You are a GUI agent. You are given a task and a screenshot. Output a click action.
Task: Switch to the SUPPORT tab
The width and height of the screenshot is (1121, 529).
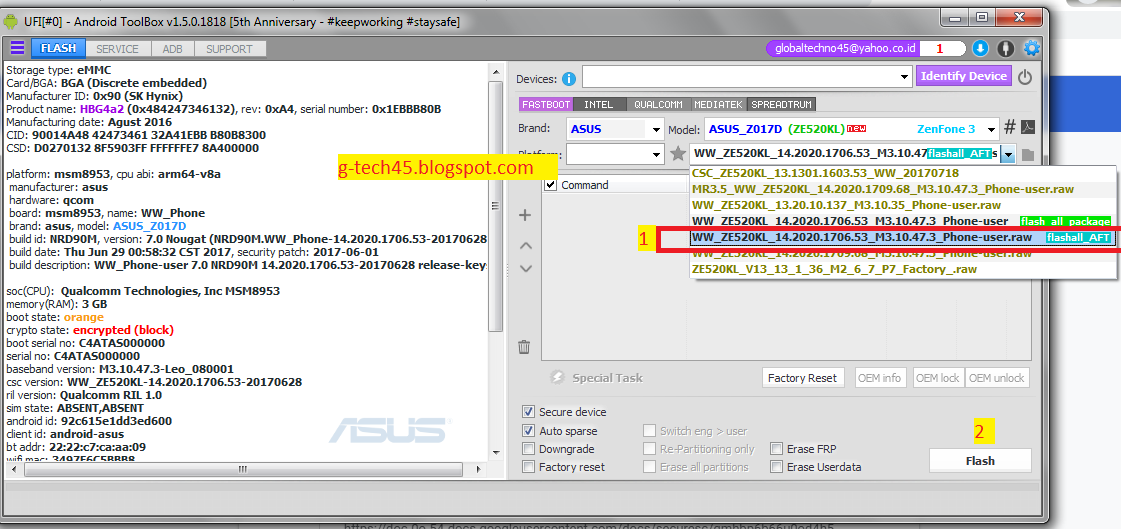point(229,49)
